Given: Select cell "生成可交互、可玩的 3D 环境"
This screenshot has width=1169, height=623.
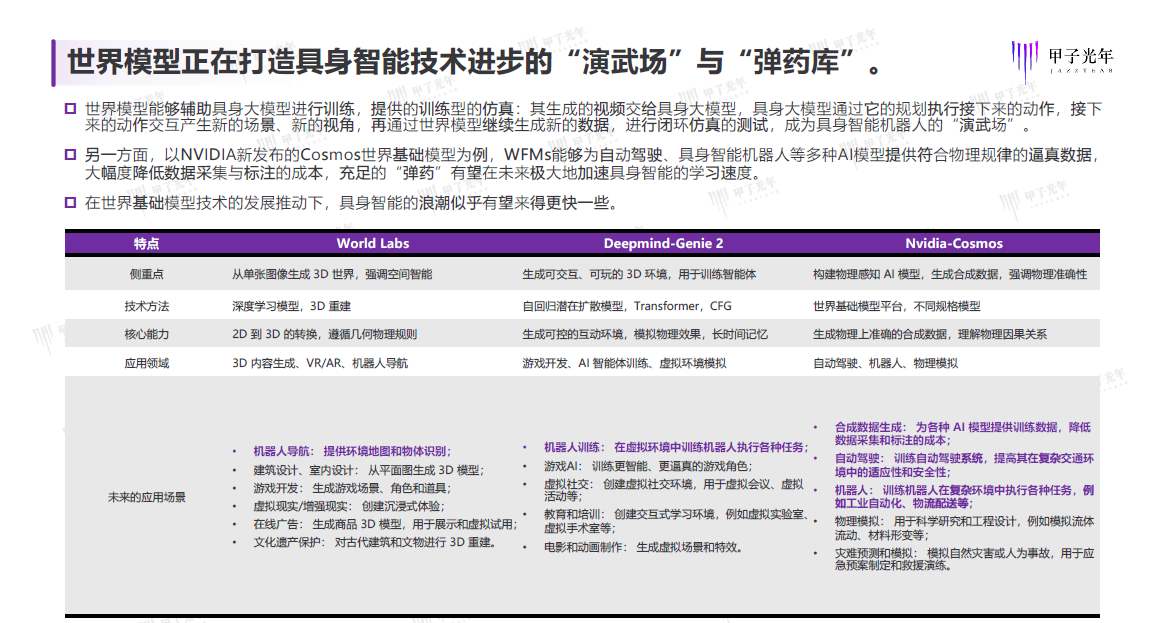Looking at the screenshot, I should (640, 274).
